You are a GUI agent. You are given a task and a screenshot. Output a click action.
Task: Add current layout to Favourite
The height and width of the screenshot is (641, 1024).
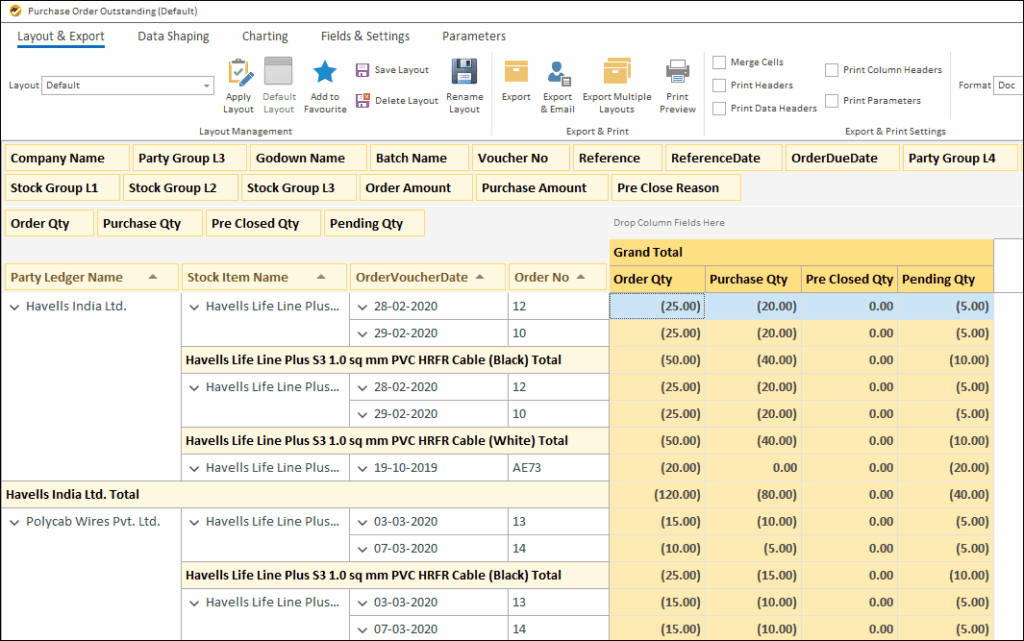click(324, 84)
